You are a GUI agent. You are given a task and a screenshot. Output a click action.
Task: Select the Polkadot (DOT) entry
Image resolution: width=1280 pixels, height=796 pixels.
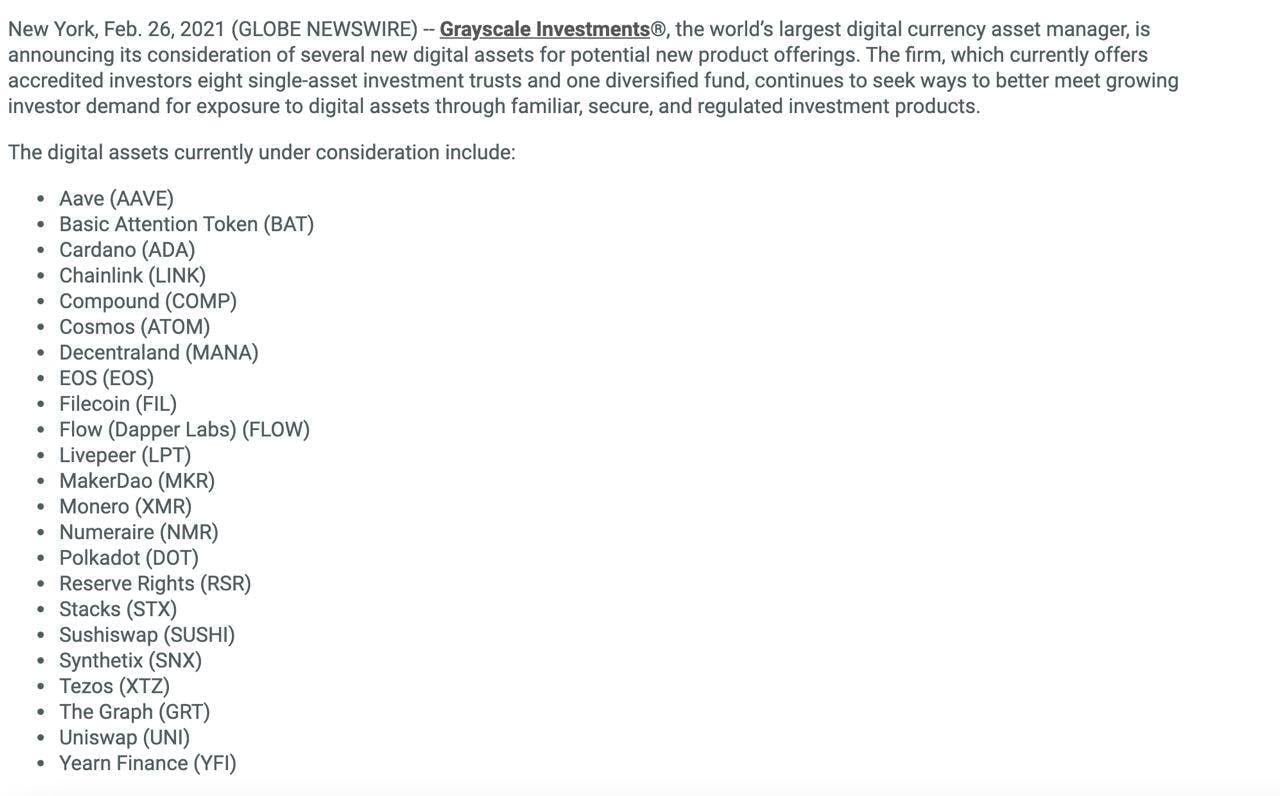click(x=129, y=558)
